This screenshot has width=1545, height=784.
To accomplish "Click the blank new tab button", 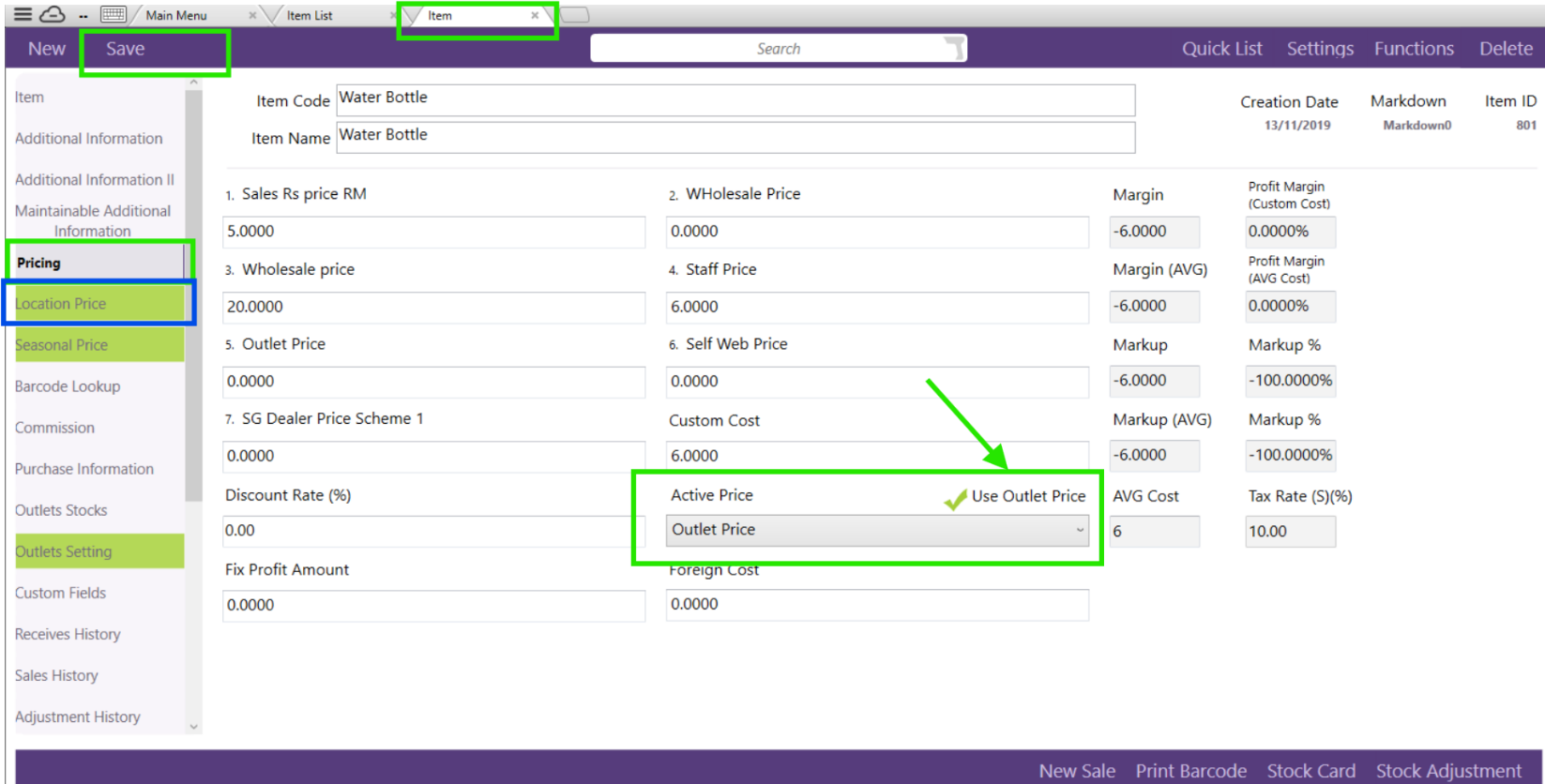I will [575, 15].
